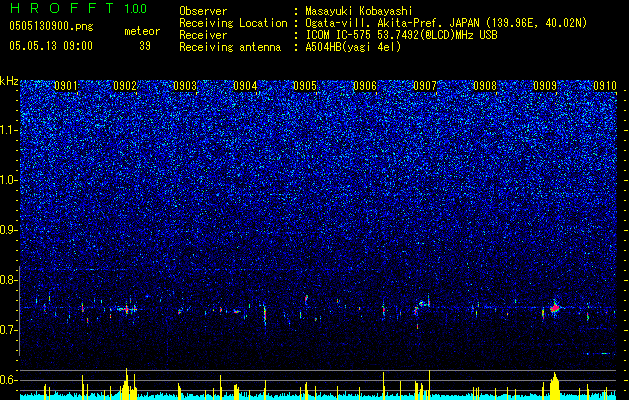Click the 0.8 kHz axis tick label
629x400 pixels.
click(9, 280)
